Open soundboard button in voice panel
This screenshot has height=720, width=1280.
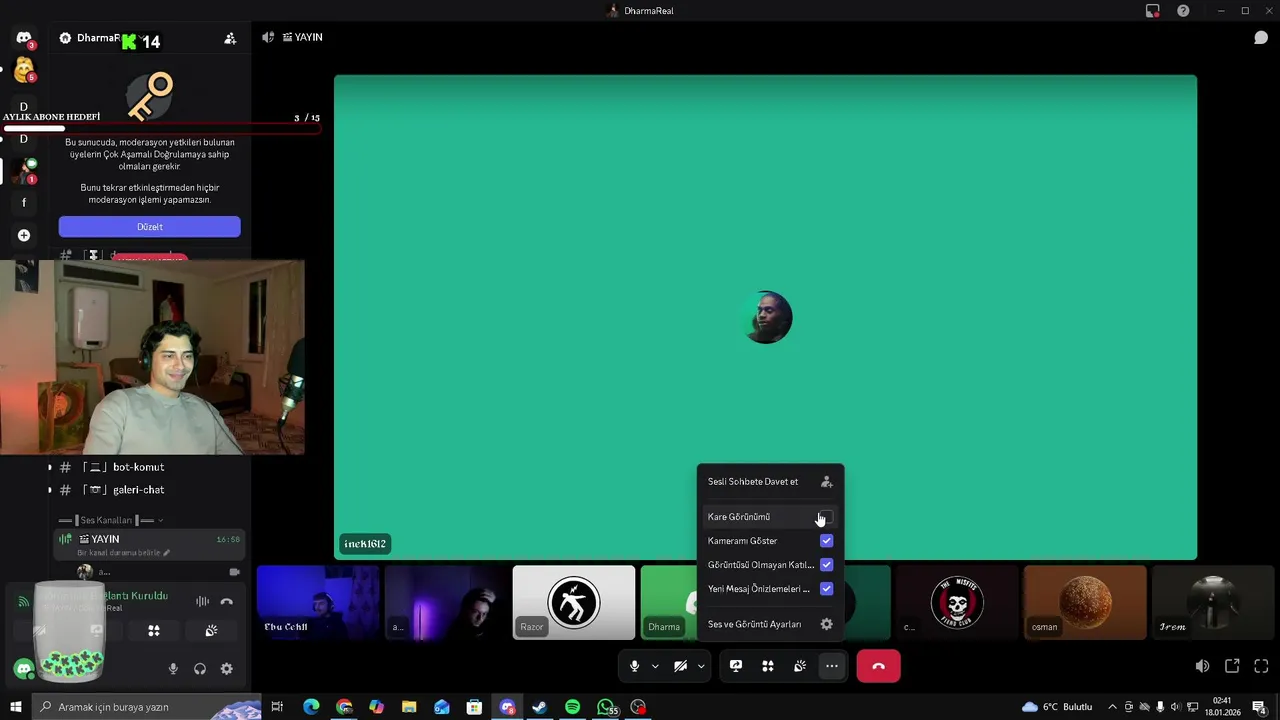[211, 631]
